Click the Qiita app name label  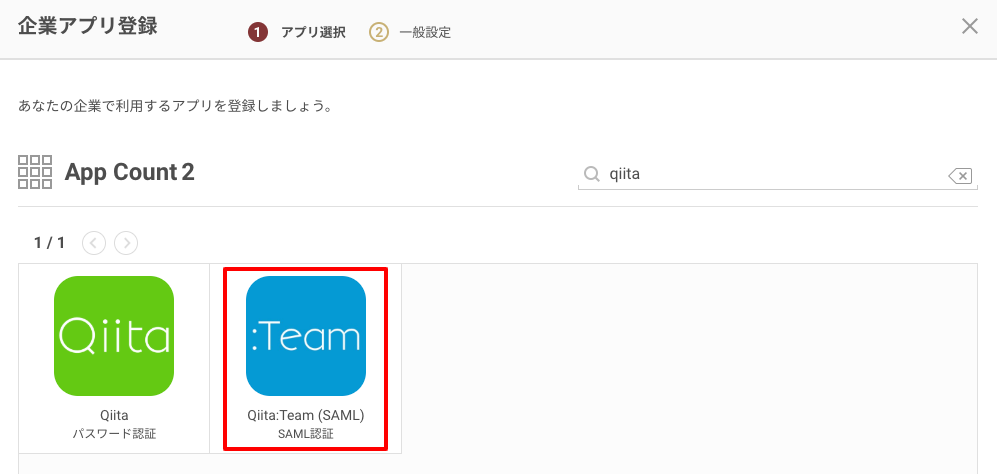point(114,415)
